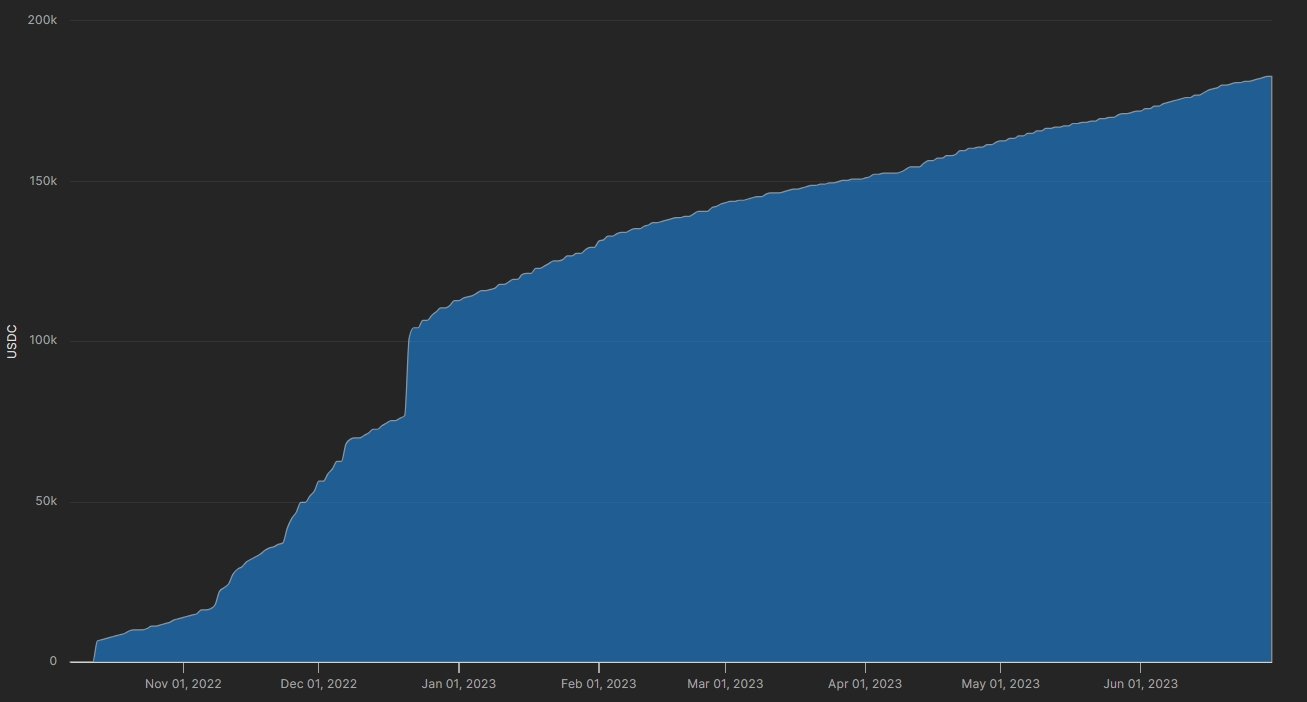Select the Jan 01, 2023 date label
This screenshot has width=1307, height=702.
pos(458,684)
